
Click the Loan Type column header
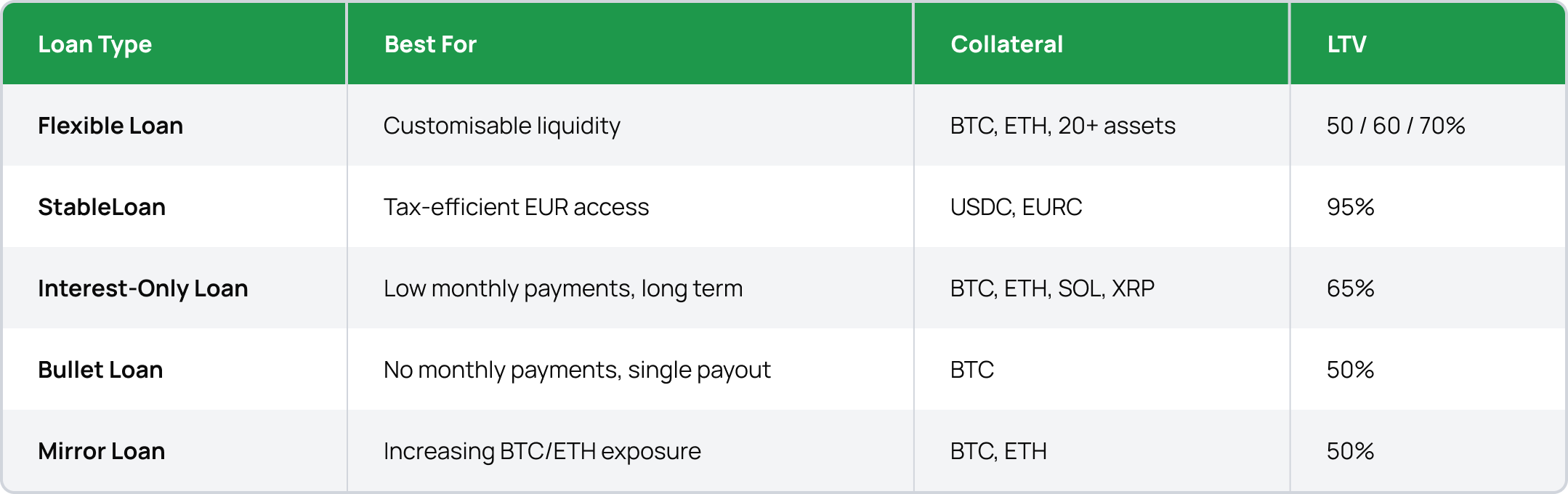click(x=95, y=44)
